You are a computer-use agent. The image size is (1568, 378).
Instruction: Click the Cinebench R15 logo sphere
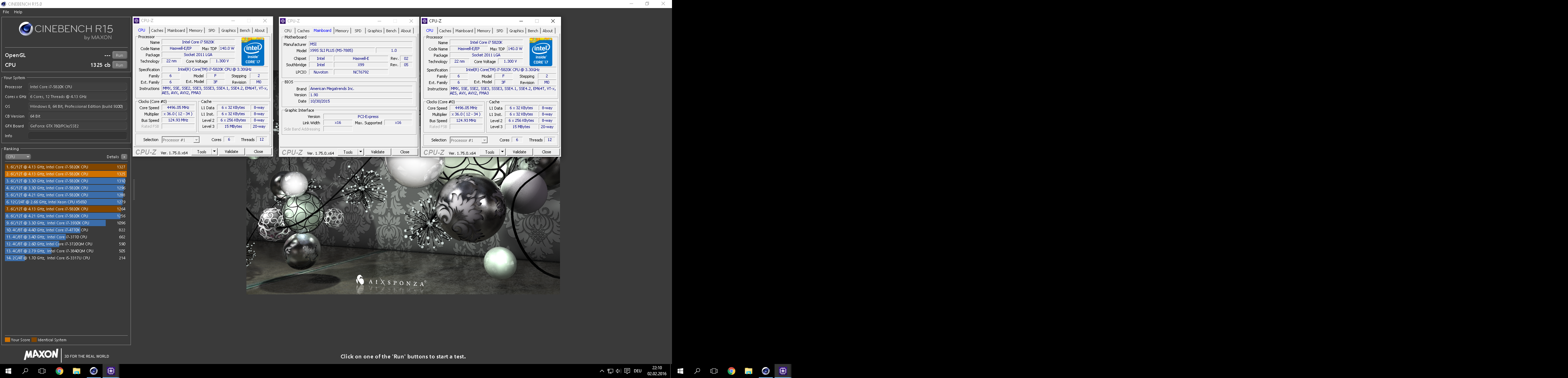click(26, 28)
